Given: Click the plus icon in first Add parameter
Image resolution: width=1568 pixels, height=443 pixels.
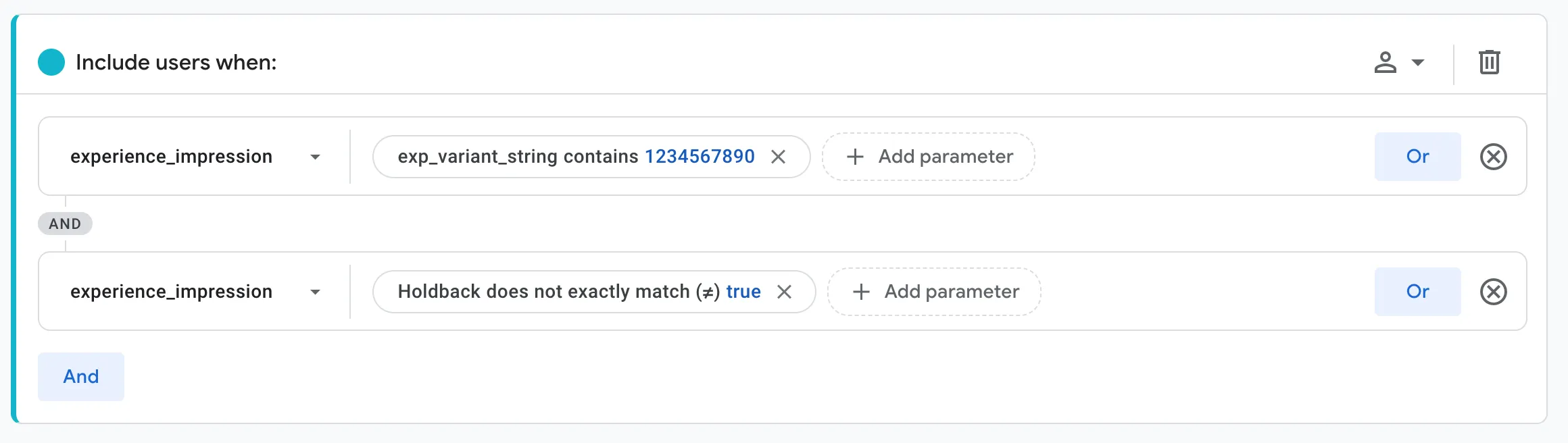Looking at the screenshot, I should [x=855, y=157].
